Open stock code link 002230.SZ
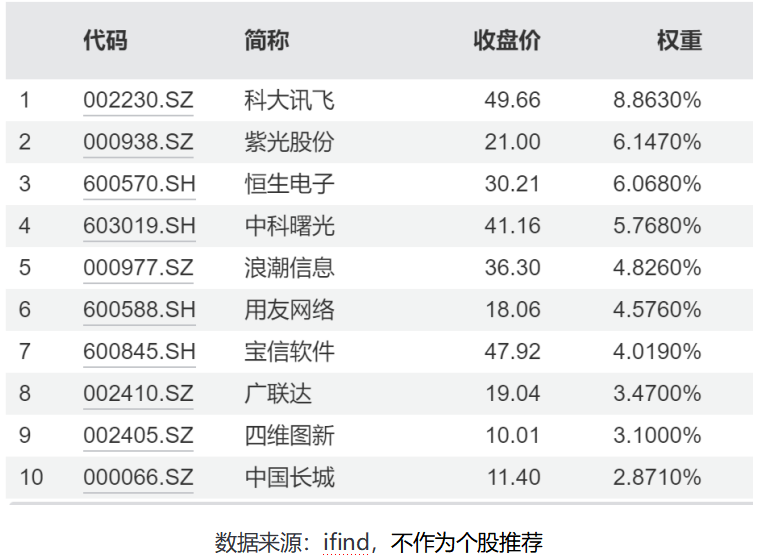The width and height of the screenshot is (761, 555). pos(138,101)
